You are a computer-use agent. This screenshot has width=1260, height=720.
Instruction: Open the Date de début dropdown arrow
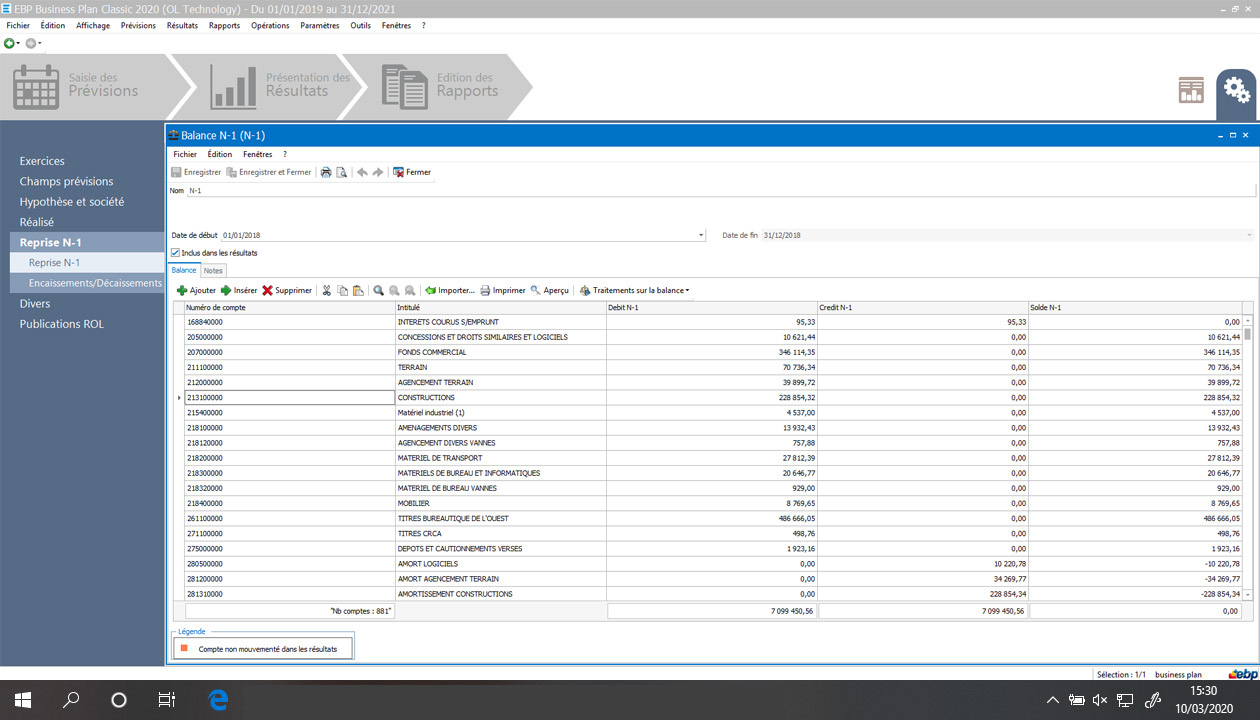pos(701,236)
